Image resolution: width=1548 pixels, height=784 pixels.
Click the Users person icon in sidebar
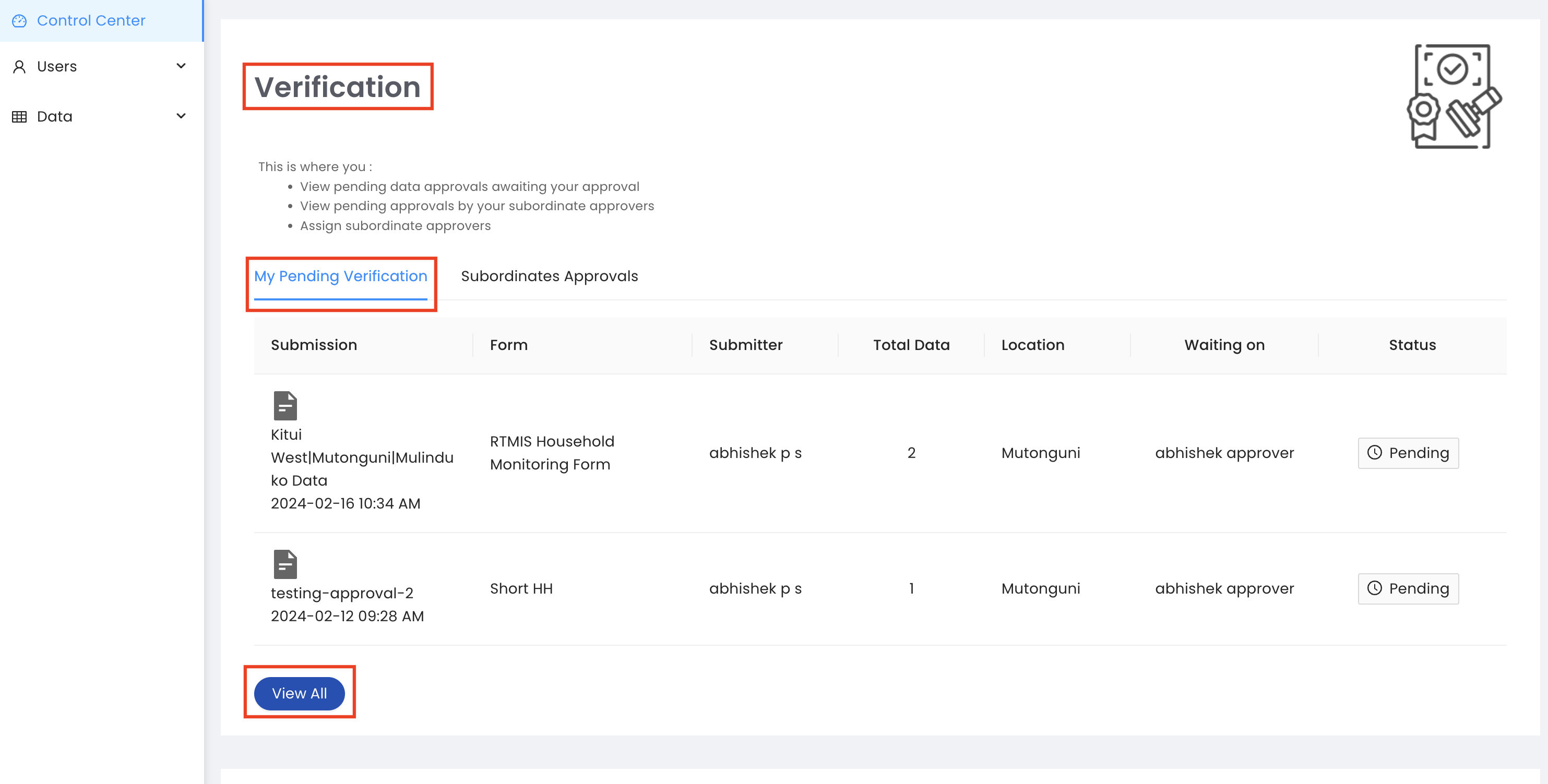pos(19,67)
